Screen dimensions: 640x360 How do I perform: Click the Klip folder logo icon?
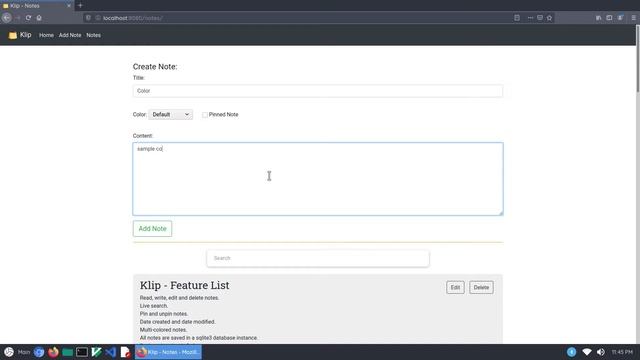(13, 35)
